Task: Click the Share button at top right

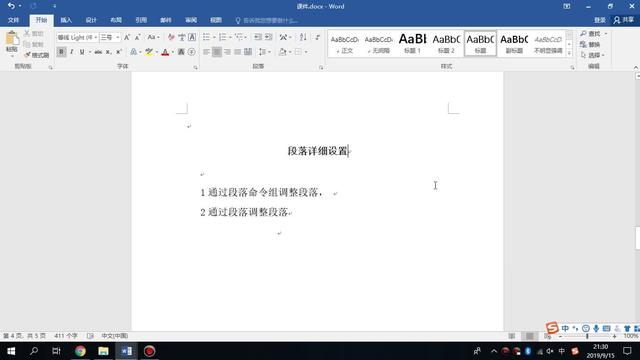Action: pos(624,20)
